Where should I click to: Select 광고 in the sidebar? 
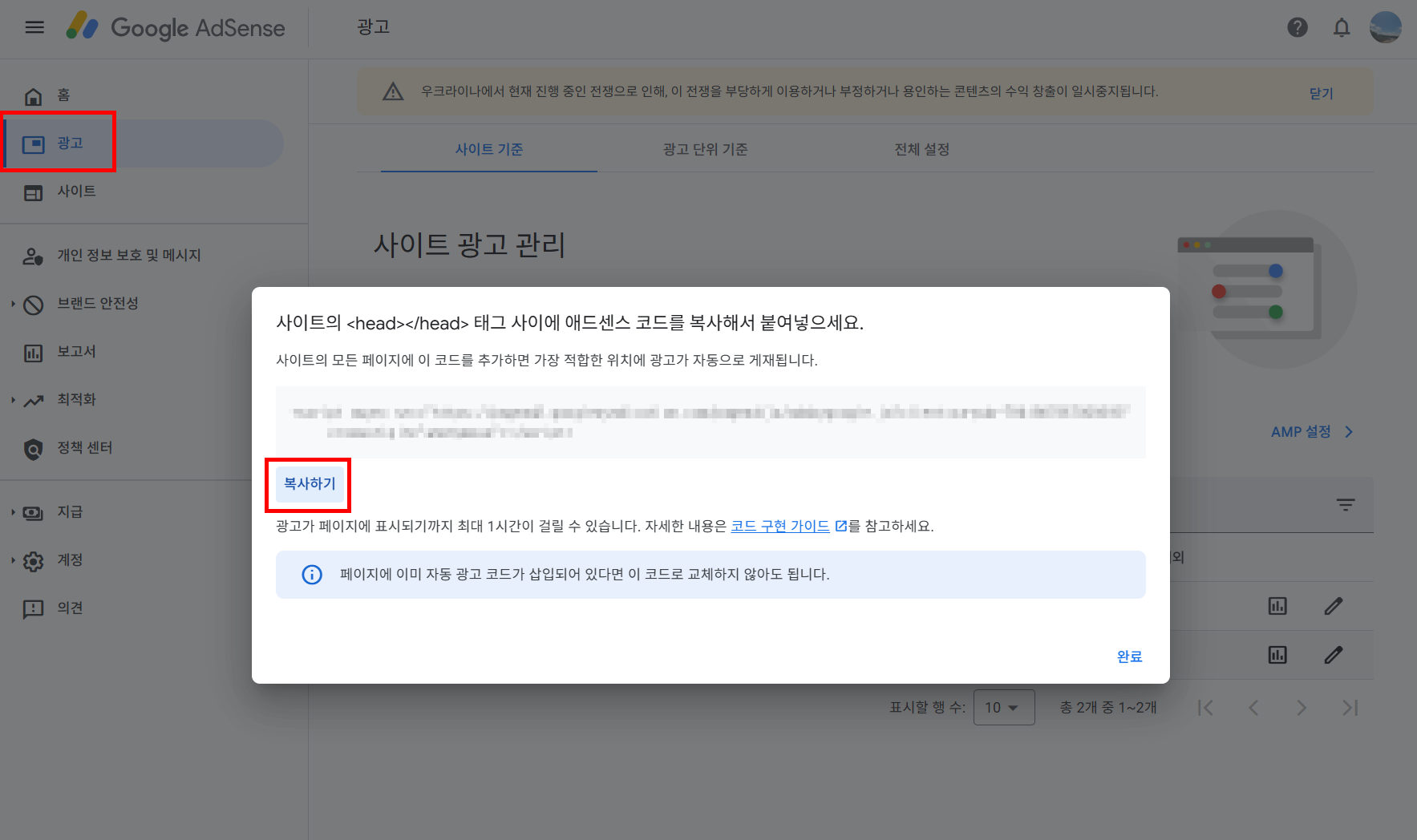coord(143,143)
